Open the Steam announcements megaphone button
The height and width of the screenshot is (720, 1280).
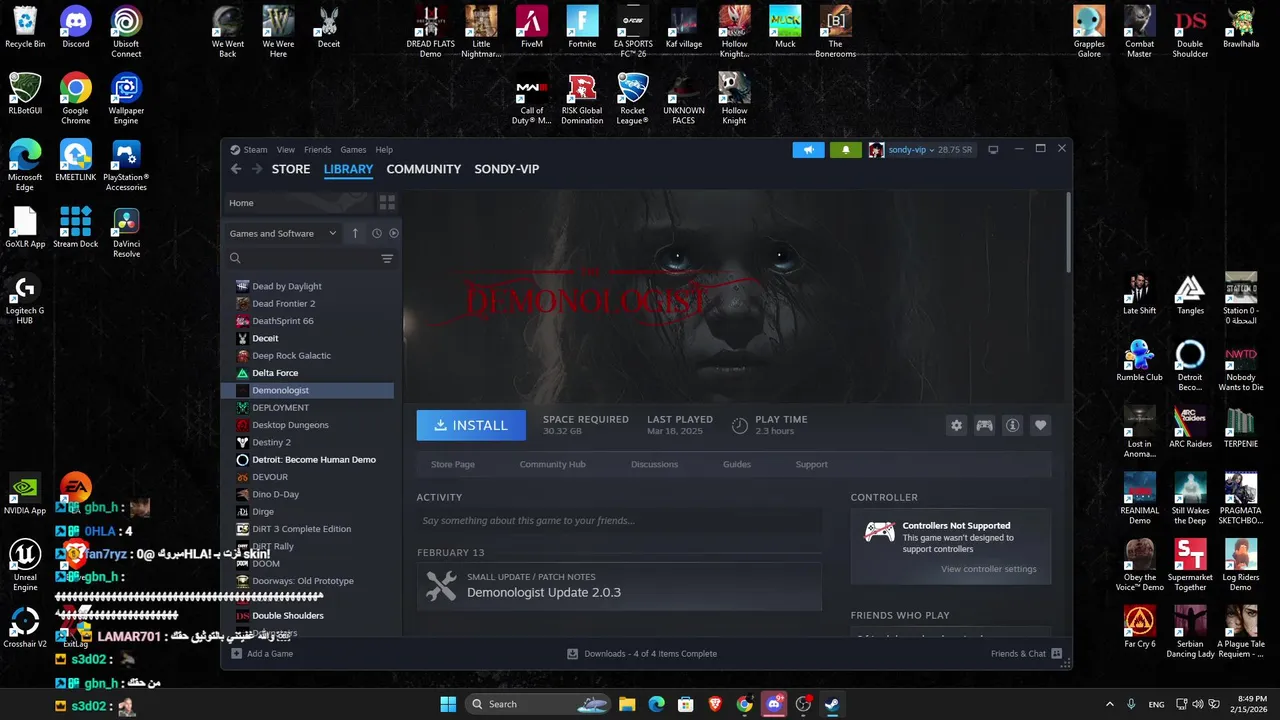[x=809, y=150]
